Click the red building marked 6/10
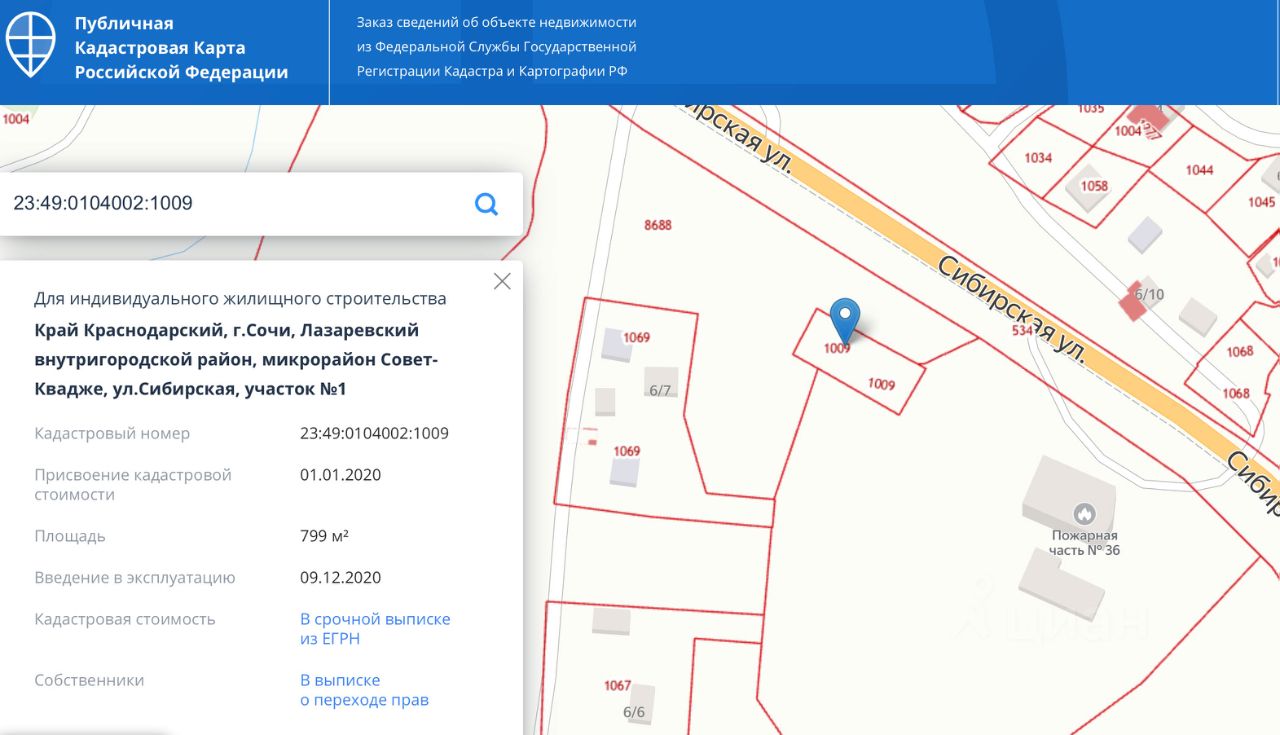The image size is (1280, 735). click(1133, 303)
